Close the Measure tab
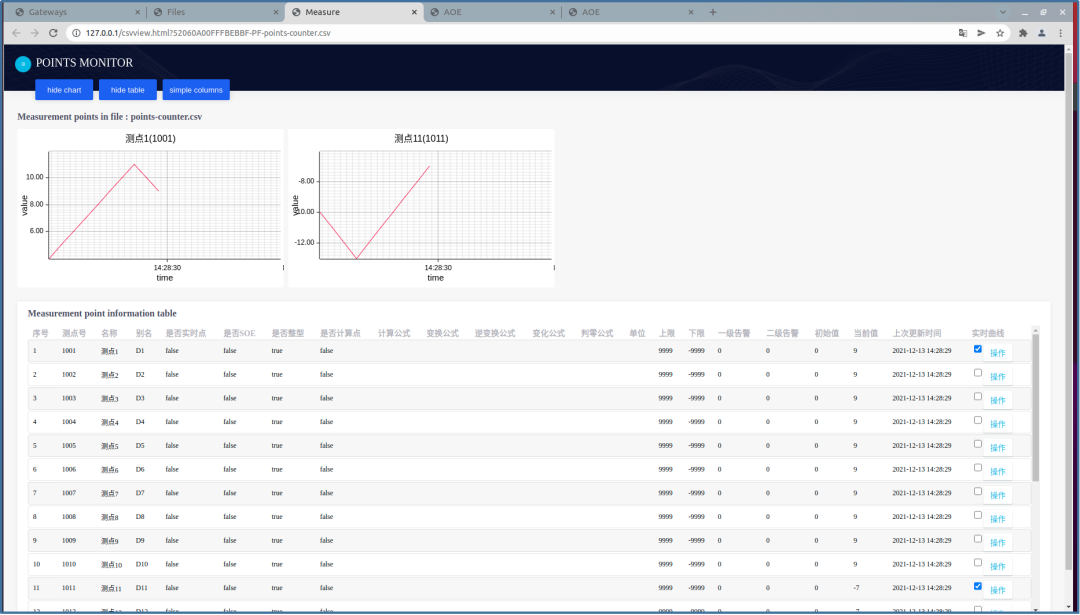 pos(414,12)
